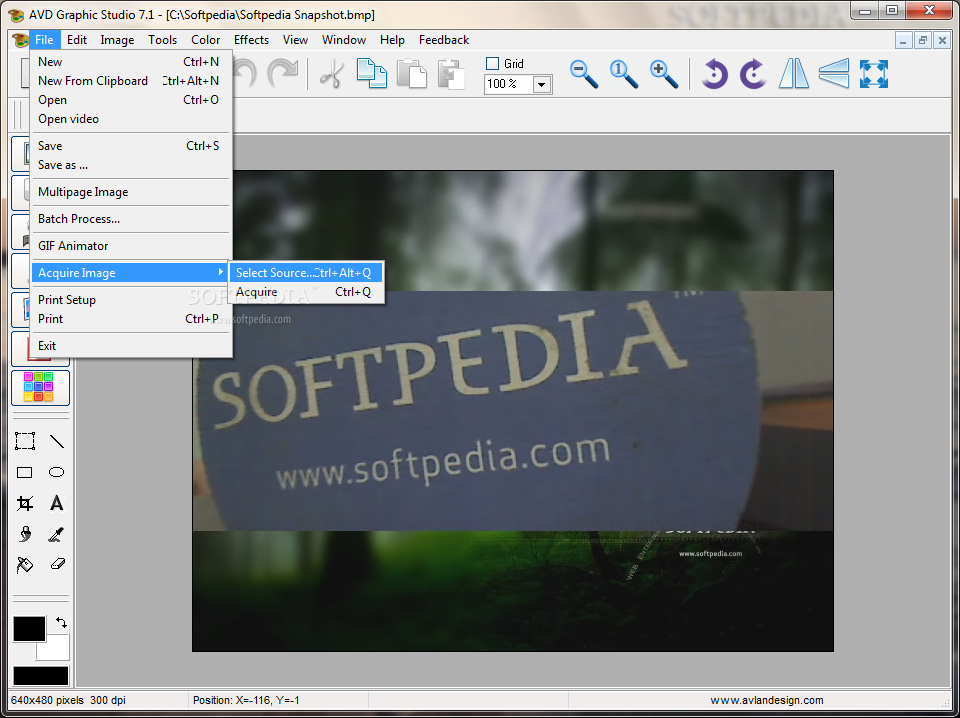Screen dimensions: 960x718
Task: Open the colored squares palette panel
Action: (x=39, y=387)
